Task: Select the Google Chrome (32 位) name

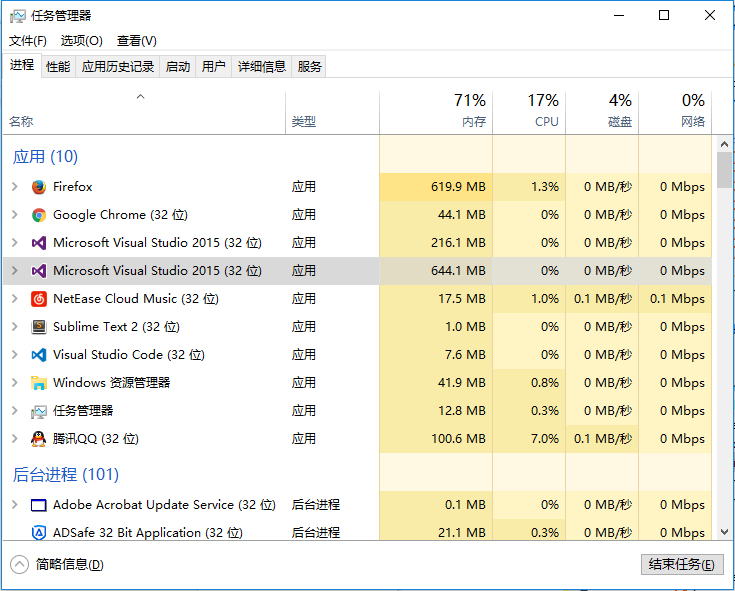Action: pos(120,215)
